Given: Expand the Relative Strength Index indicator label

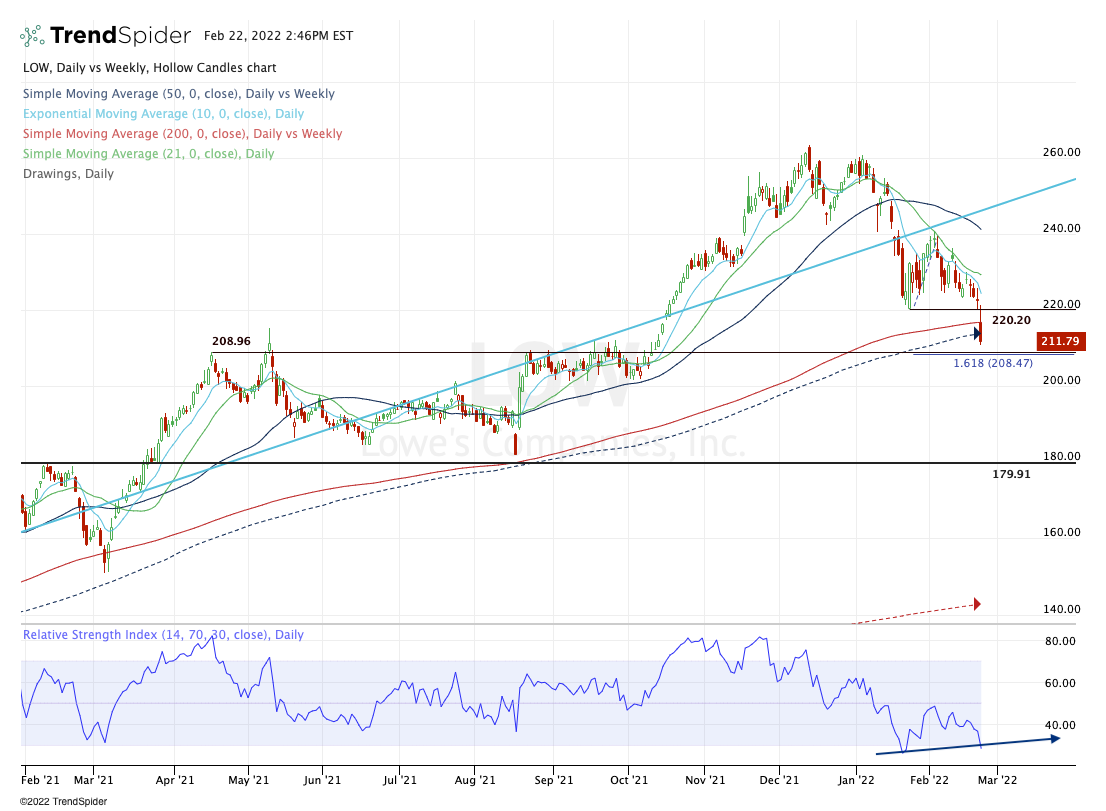Looking at the screenshot, I should pyautogui.click(x=163, y=635).
